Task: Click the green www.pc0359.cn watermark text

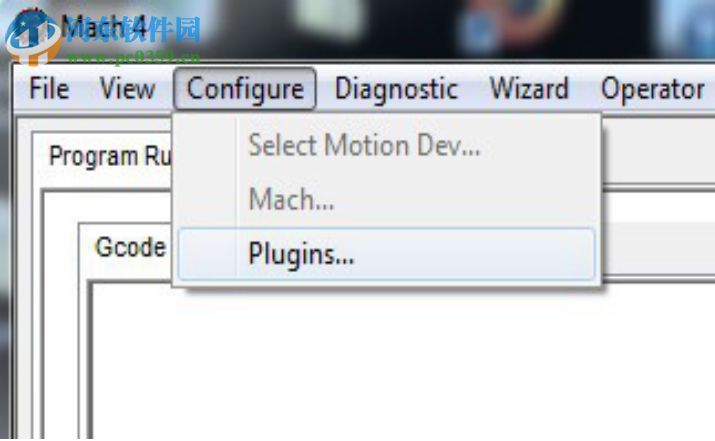Action: [134, 57]
